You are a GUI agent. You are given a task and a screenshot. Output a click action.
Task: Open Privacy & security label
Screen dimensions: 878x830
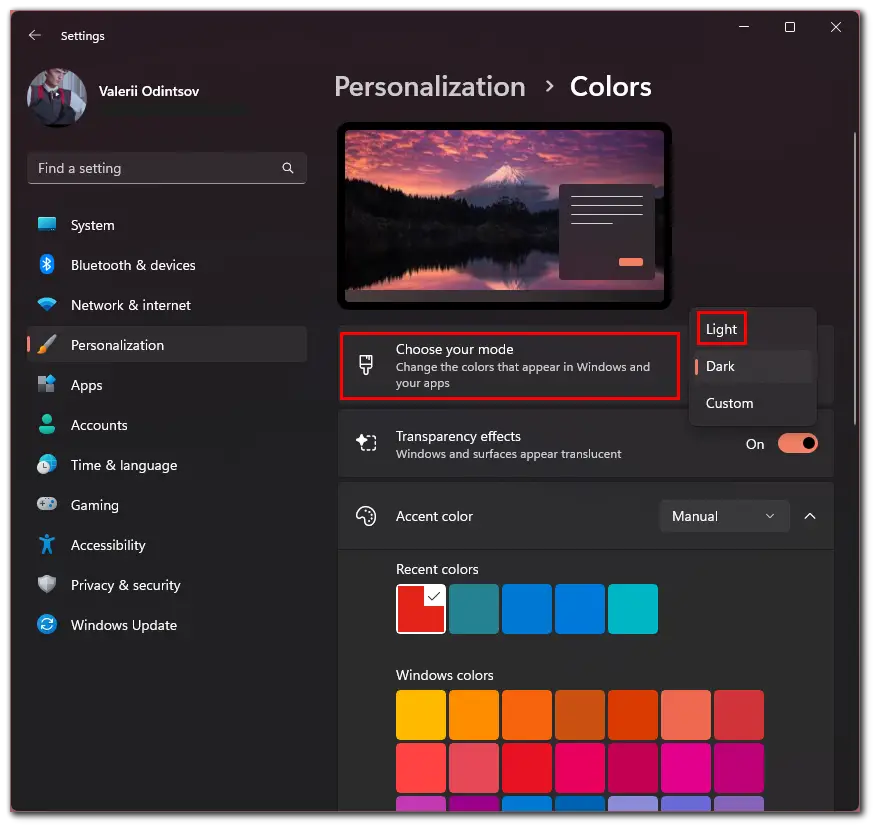tap(126, 585)
